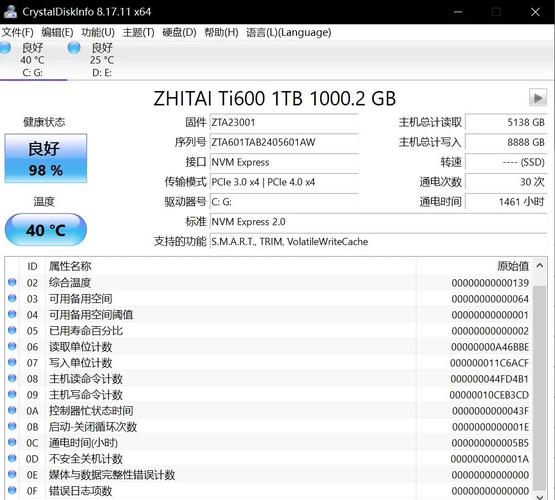The height and width of the screenshot is (500, 555).
Task: Click status dot for attribute 05 已用寿命百分比
Action: coord(12,330)
